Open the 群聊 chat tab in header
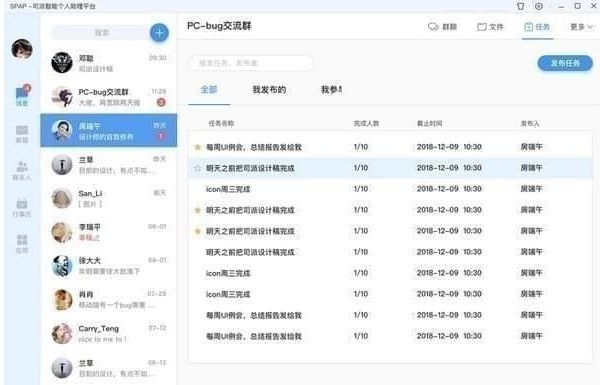 (x=442, y=27)
